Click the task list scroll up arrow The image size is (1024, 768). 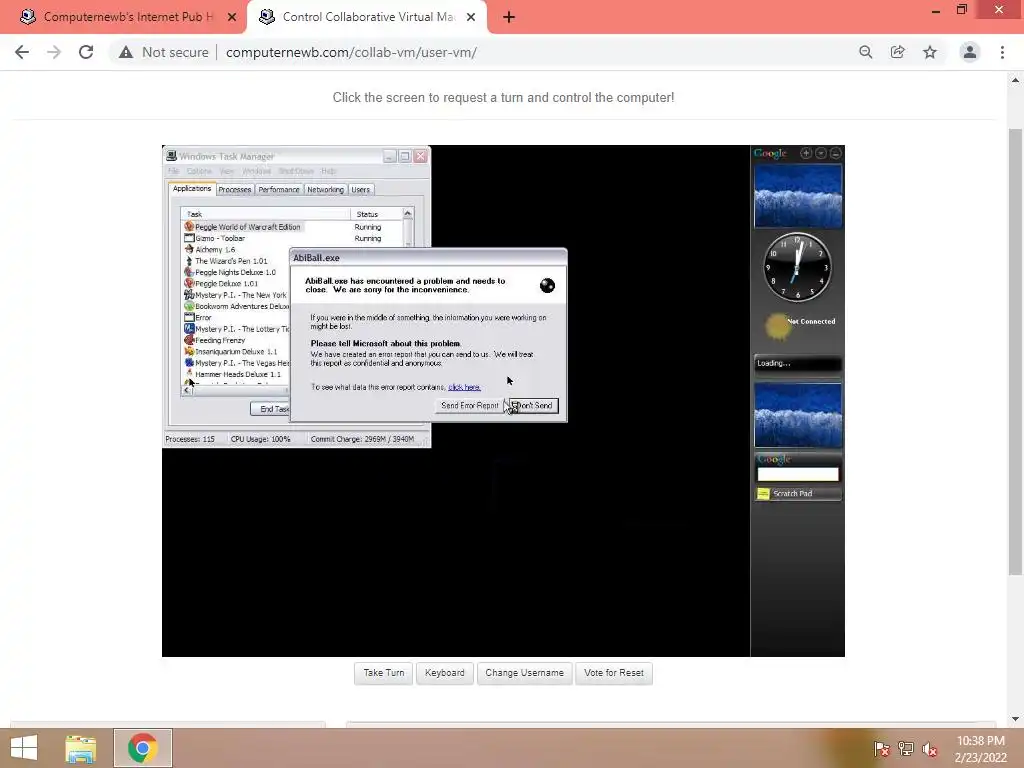[x=408, y=214]
